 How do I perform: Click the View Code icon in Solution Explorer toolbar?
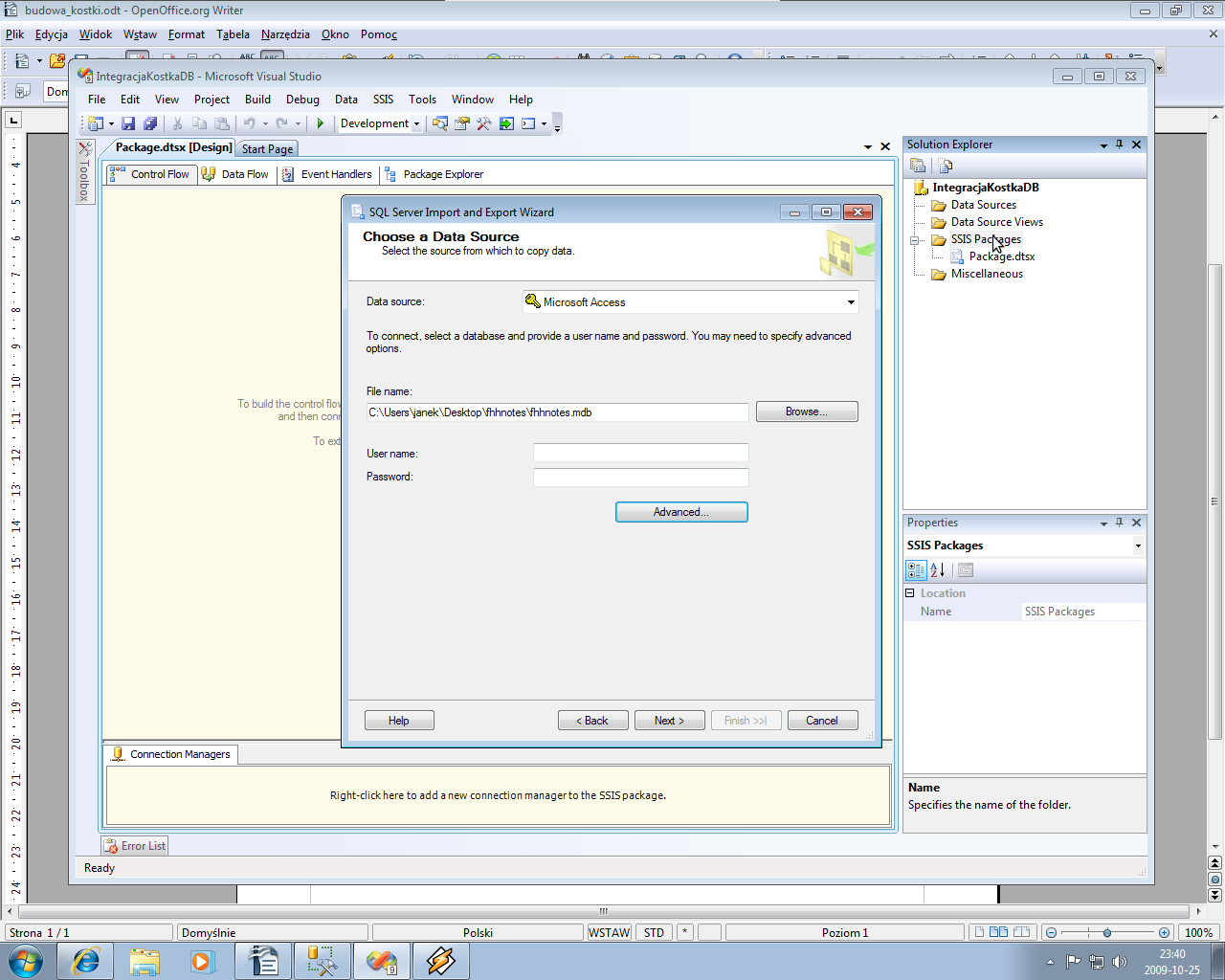(x=945, y=166)
